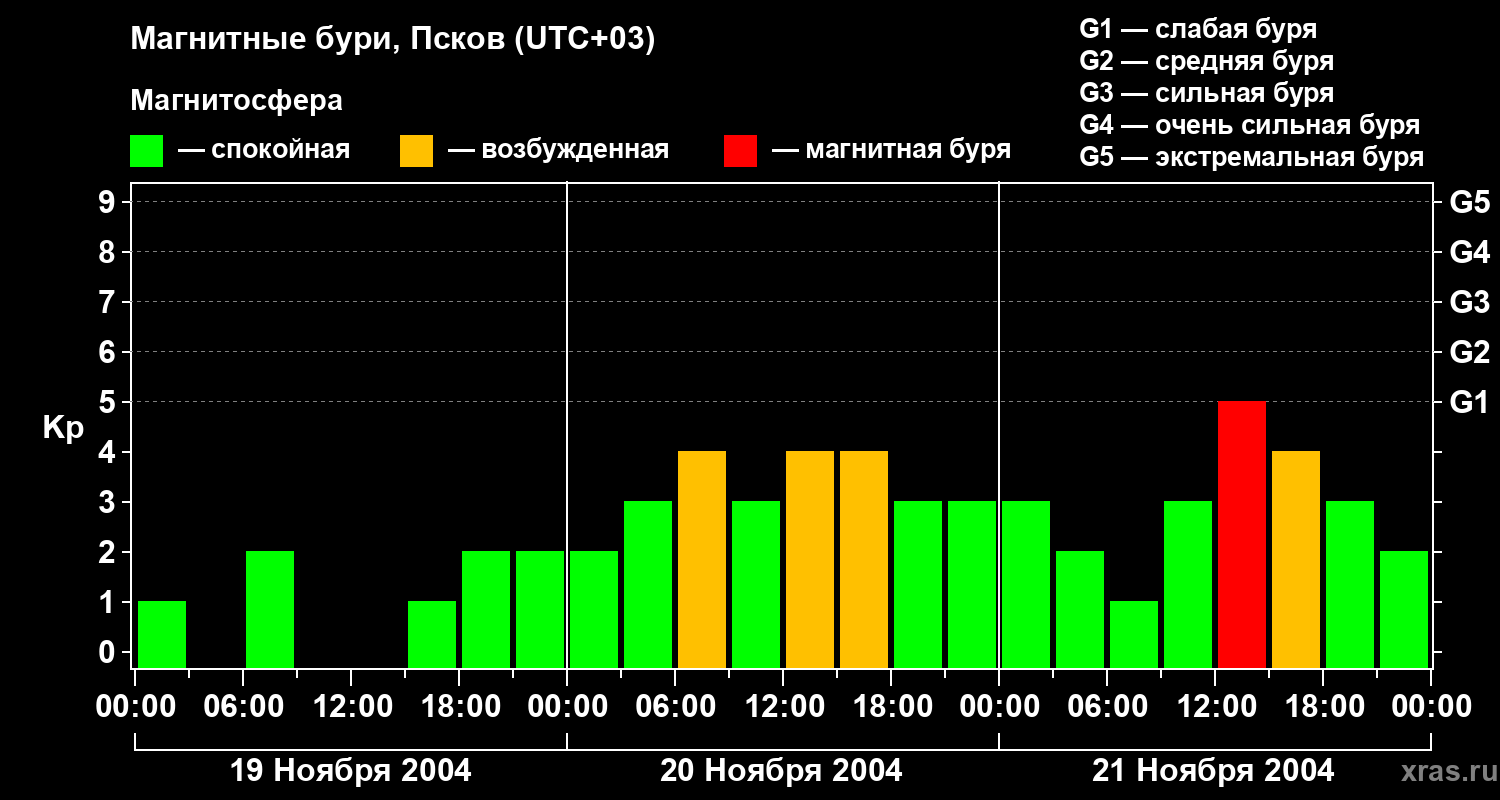Click the '18:00' time label for 20 November
The height and width of the screenshot is (800, 1500).
point(891,707)
